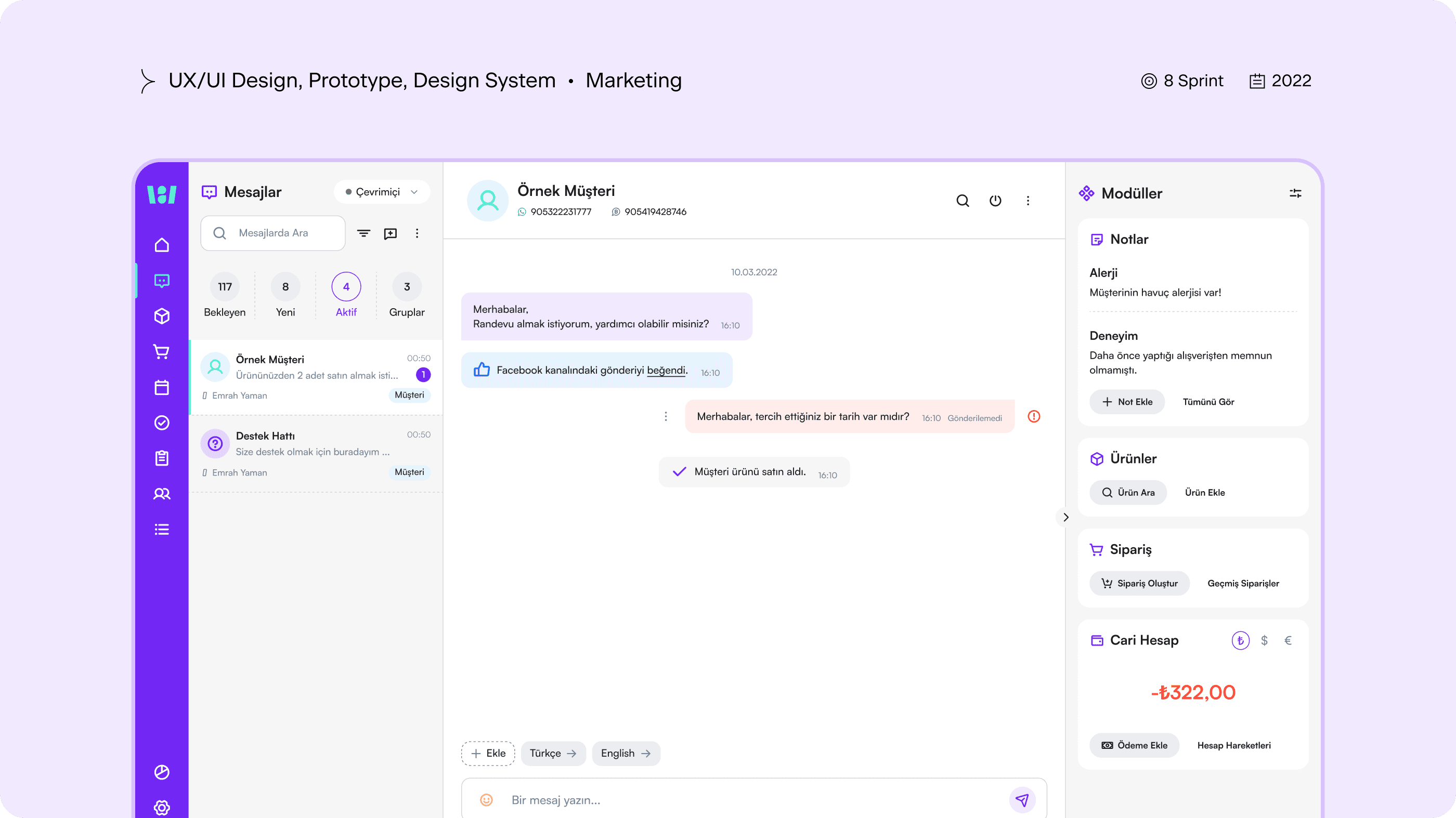Switch Cari Hesap to euro currency
1456x818 pixels.
(1288, 640)
